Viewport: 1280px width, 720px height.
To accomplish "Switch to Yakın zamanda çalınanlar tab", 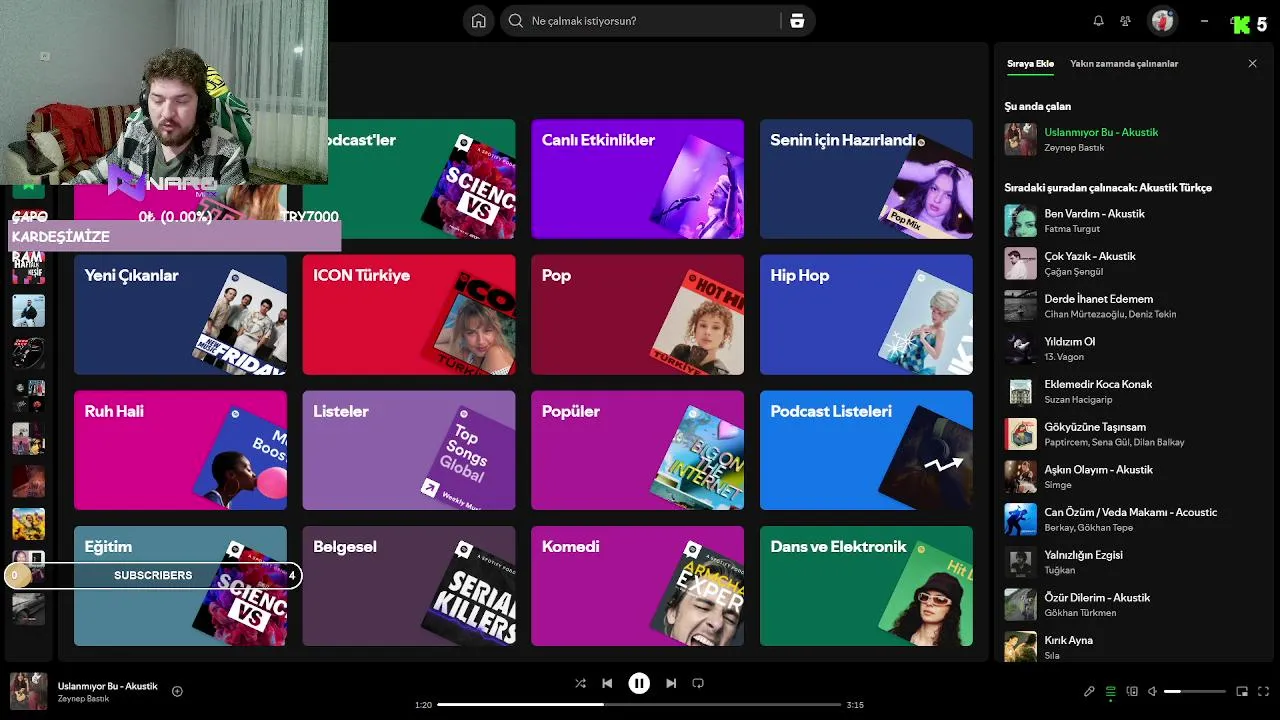I will 1124,63.
